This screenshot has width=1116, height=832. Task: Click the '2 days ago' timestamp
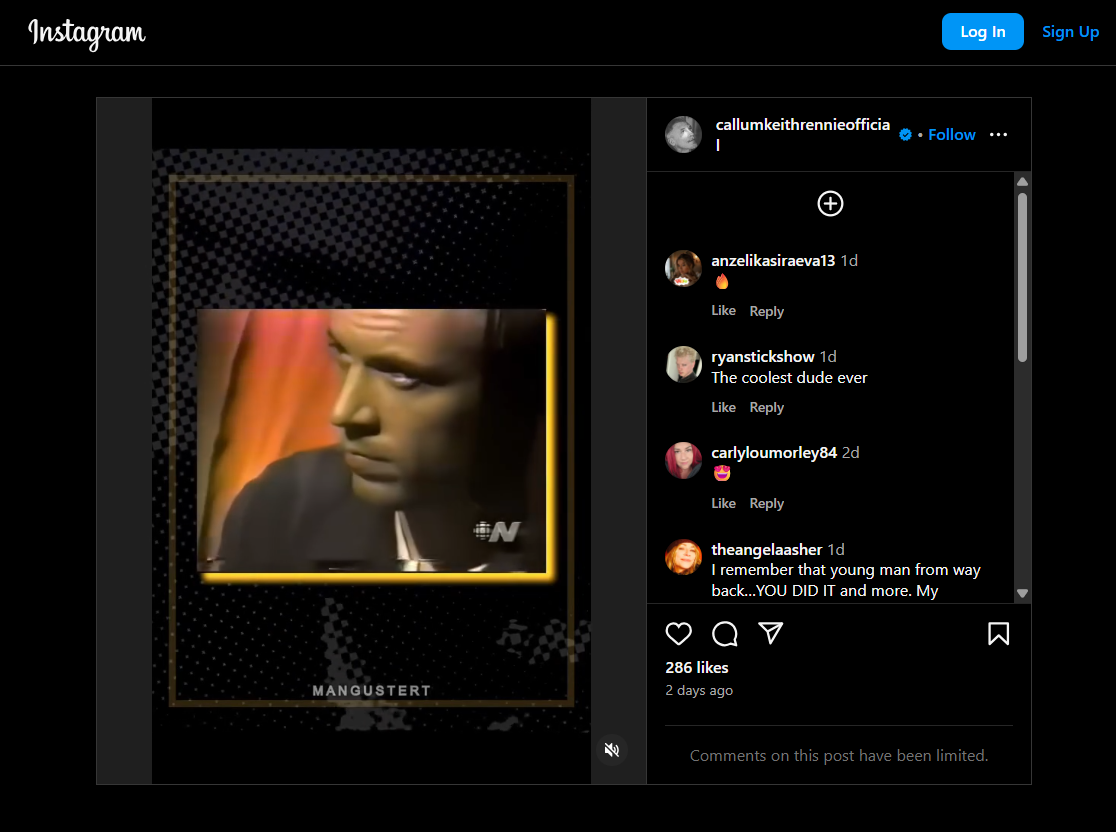[x=699, y=690]
